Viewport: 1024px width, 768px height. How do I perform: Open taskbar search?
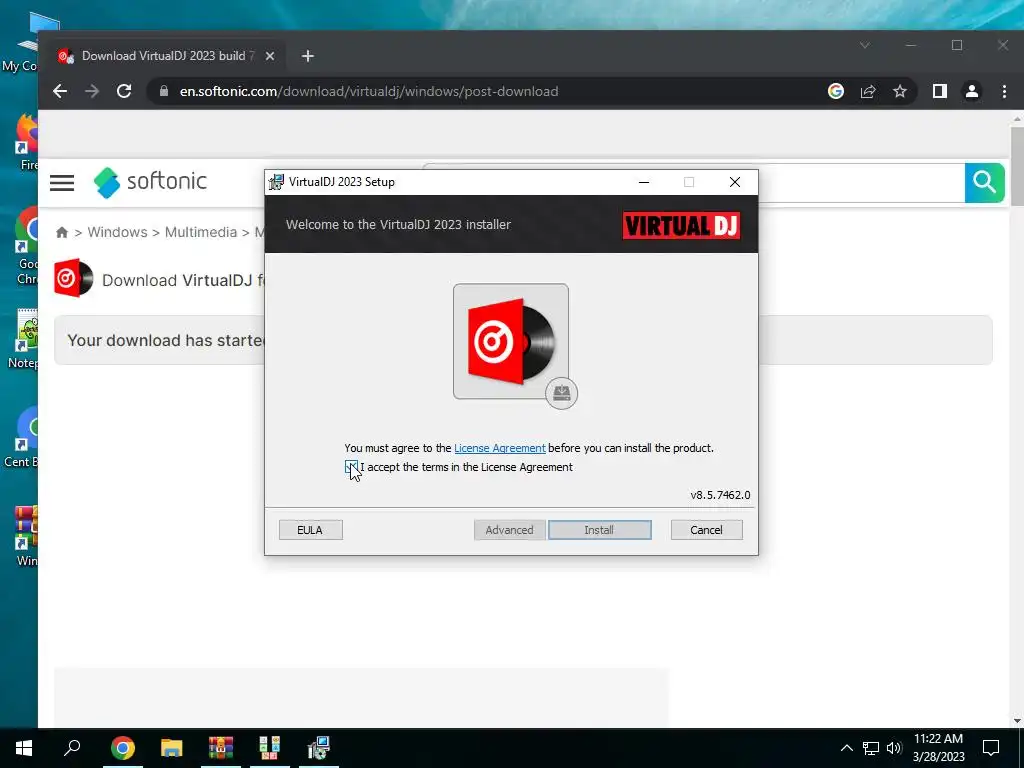point(72,748)
